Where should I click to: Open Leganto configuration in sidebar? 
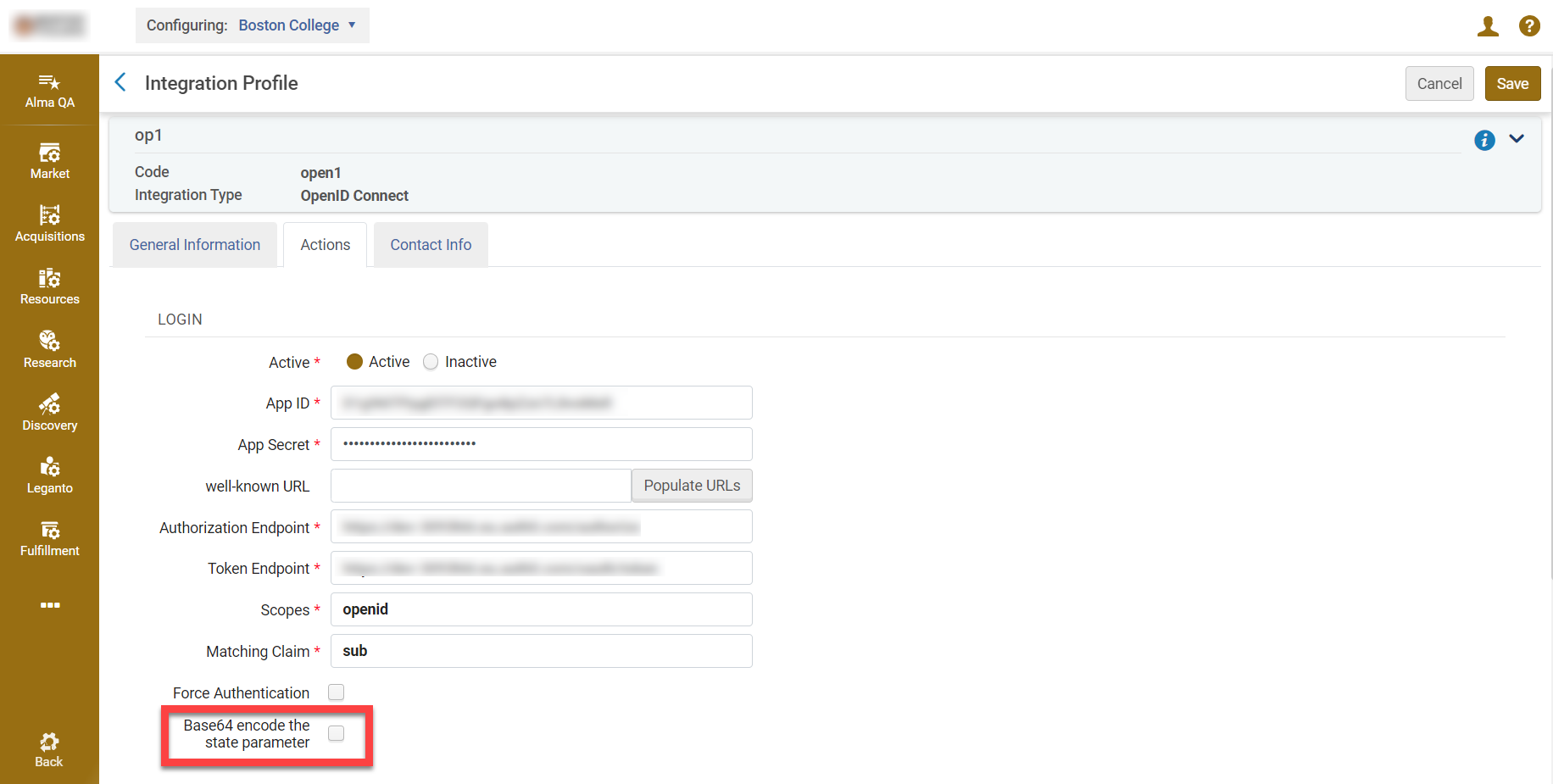49,475
